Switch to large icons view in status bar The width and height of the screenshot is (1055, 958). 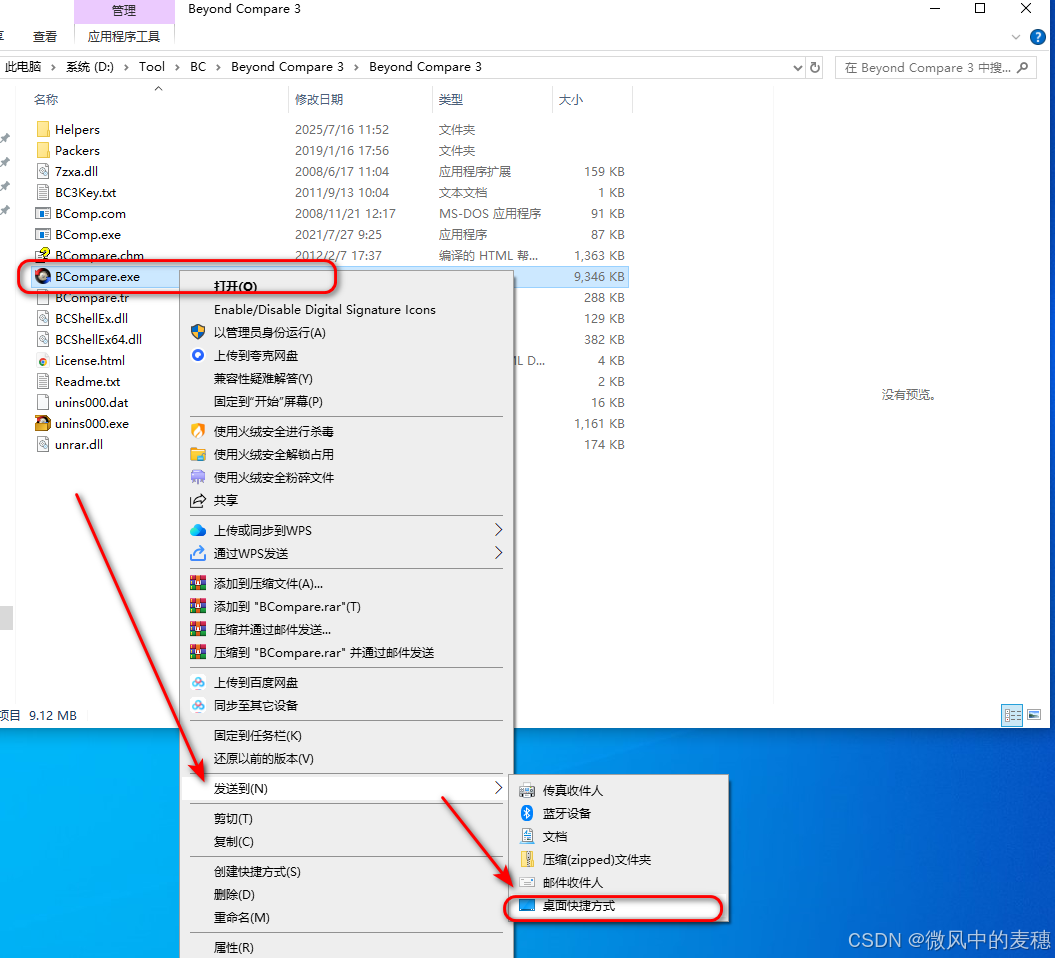[x=1034, y=714]
